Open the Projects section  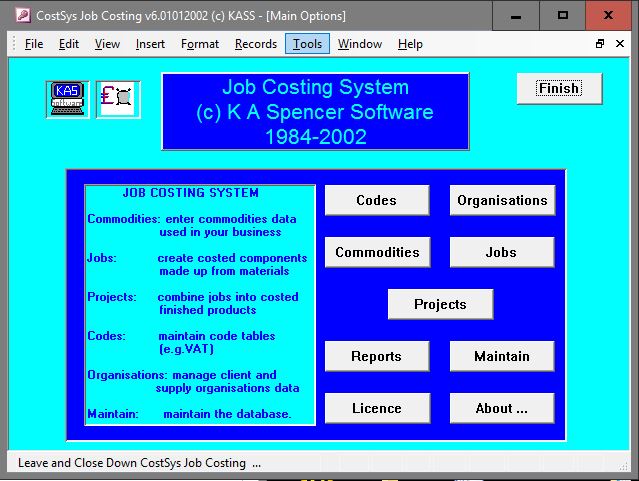(x=440, y=304)
